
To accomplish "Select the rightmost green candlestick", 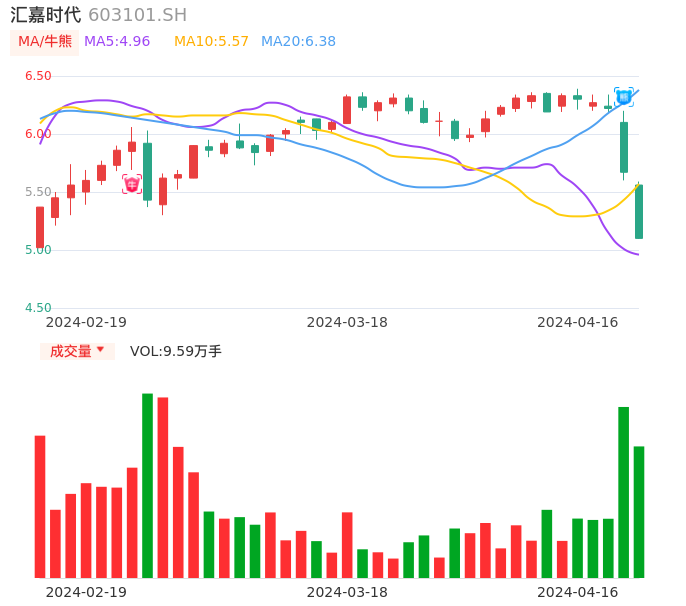I will pyautogui.click(x=639, y=211).
